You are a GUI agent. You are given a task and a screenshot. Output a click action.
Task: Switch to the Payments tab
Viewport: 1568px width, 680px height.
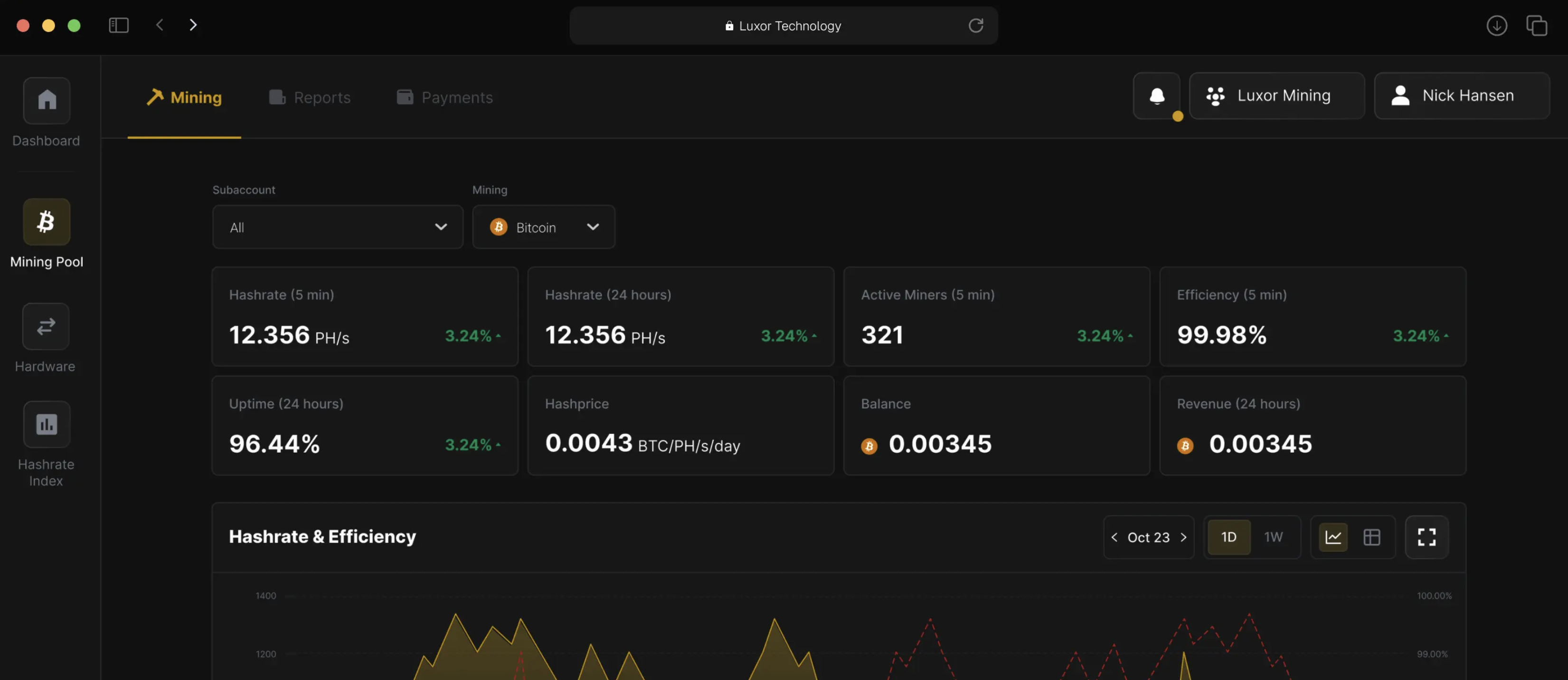445,97
